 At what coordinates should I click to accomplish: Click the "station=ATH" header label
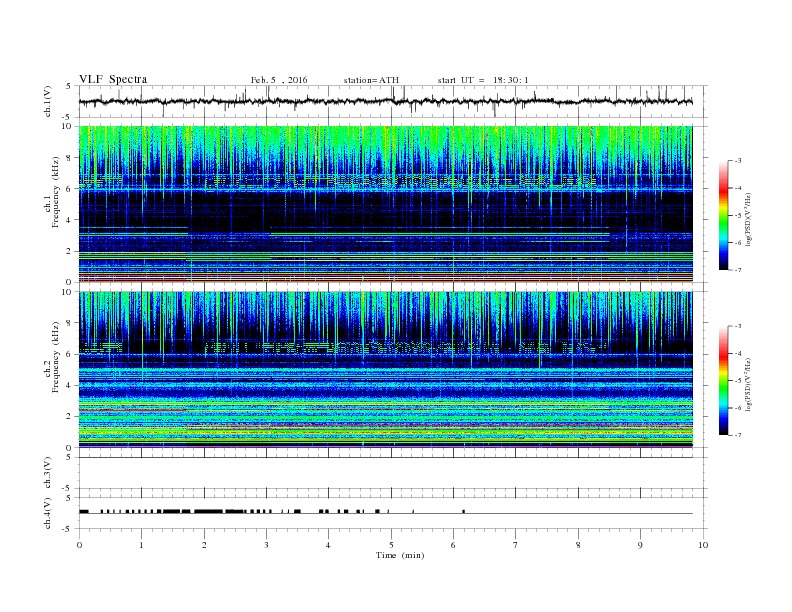pyautogui.click(x=371, y=80)
